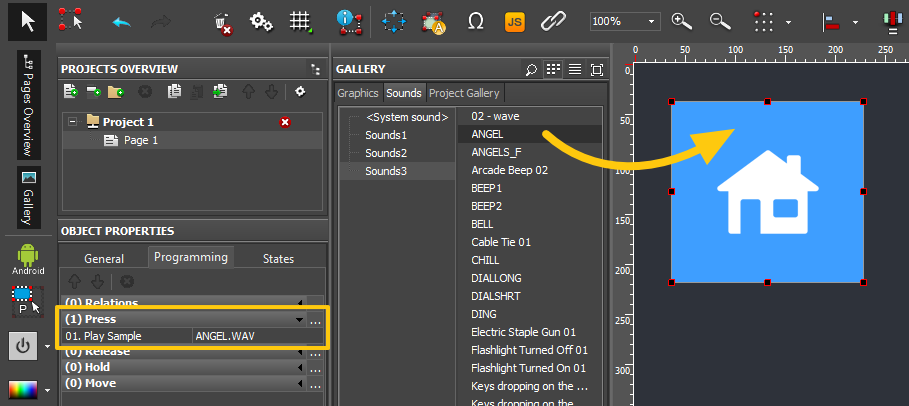
Task: Maximize the gallery panel icon
Action: pyautogui.click(x=597, y=70)
